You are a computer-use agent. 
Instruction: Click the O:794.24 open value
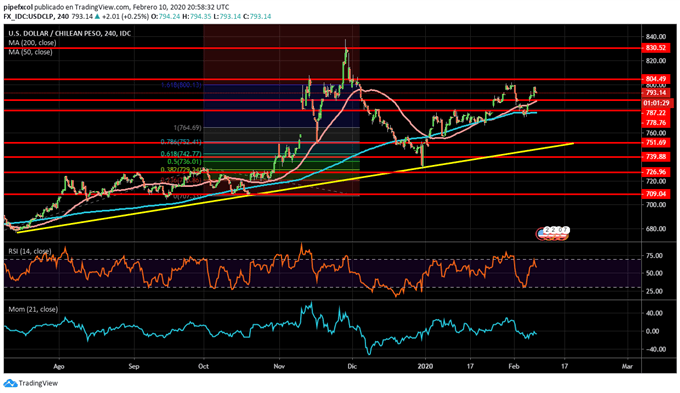pos(166,16)
